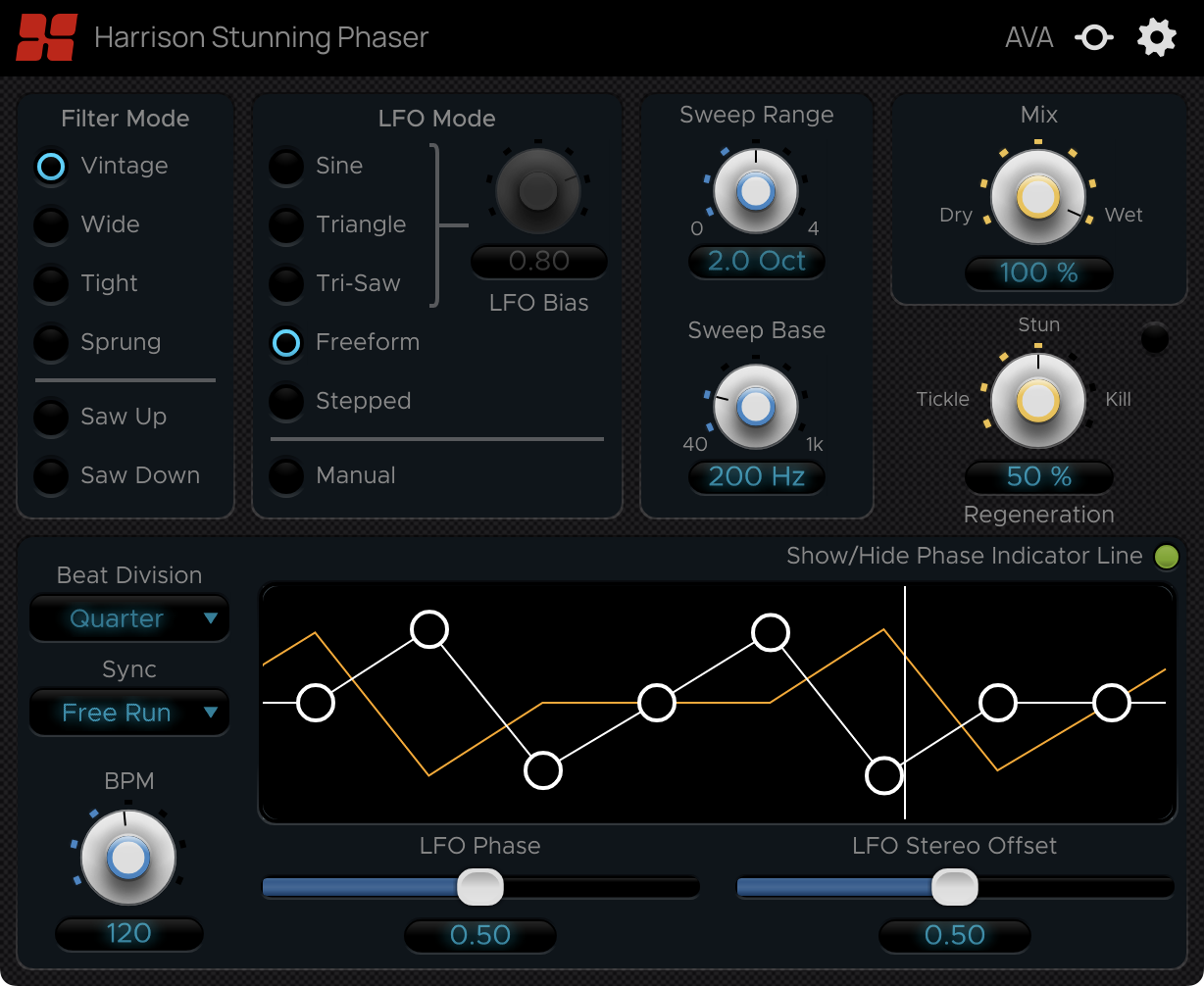
Task: Click the Mix 100 % value field
Action: [x=1039, y=273]
